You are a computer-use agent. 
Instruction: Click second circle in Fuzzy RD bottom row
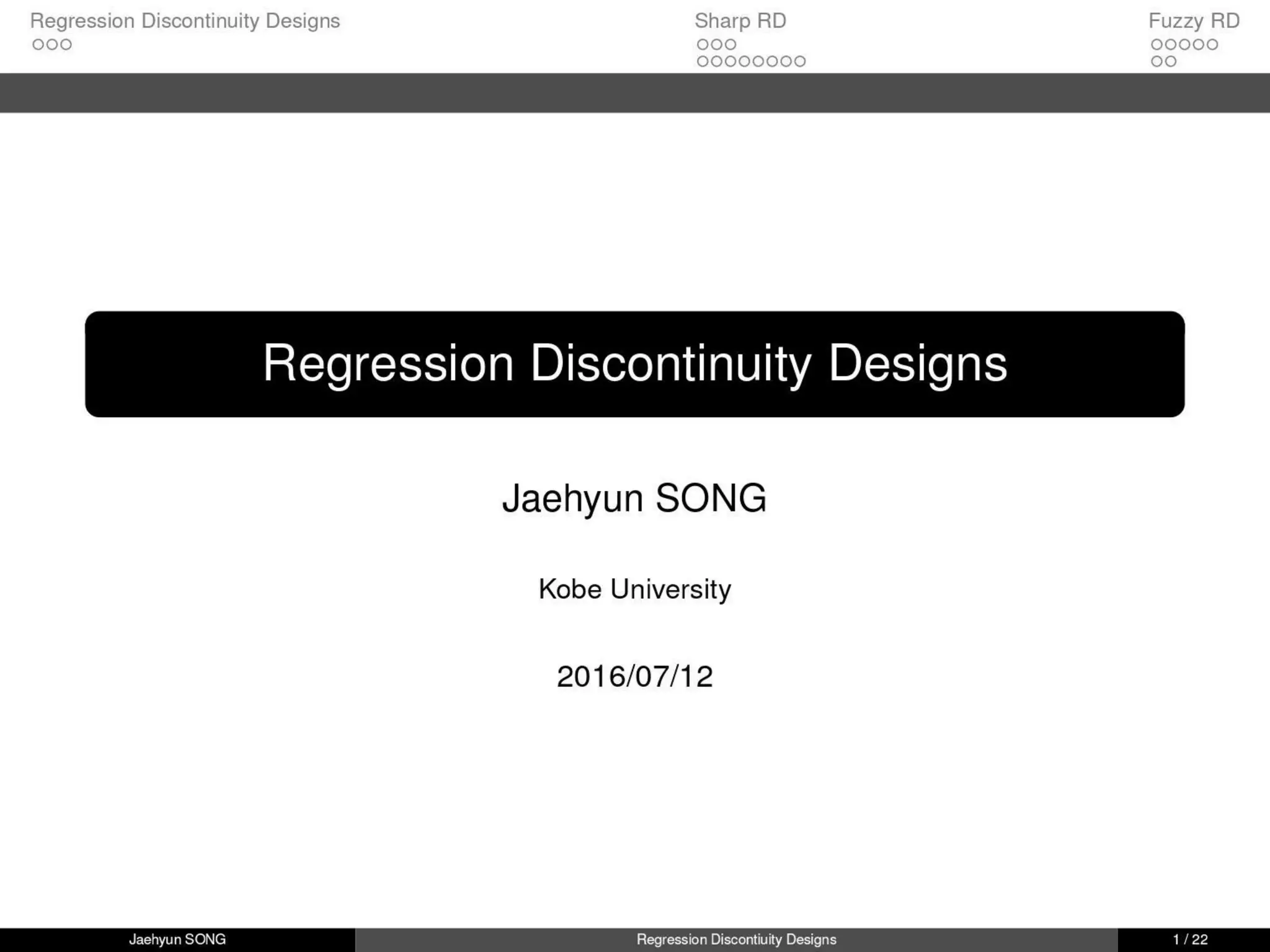coord(1171,61)
